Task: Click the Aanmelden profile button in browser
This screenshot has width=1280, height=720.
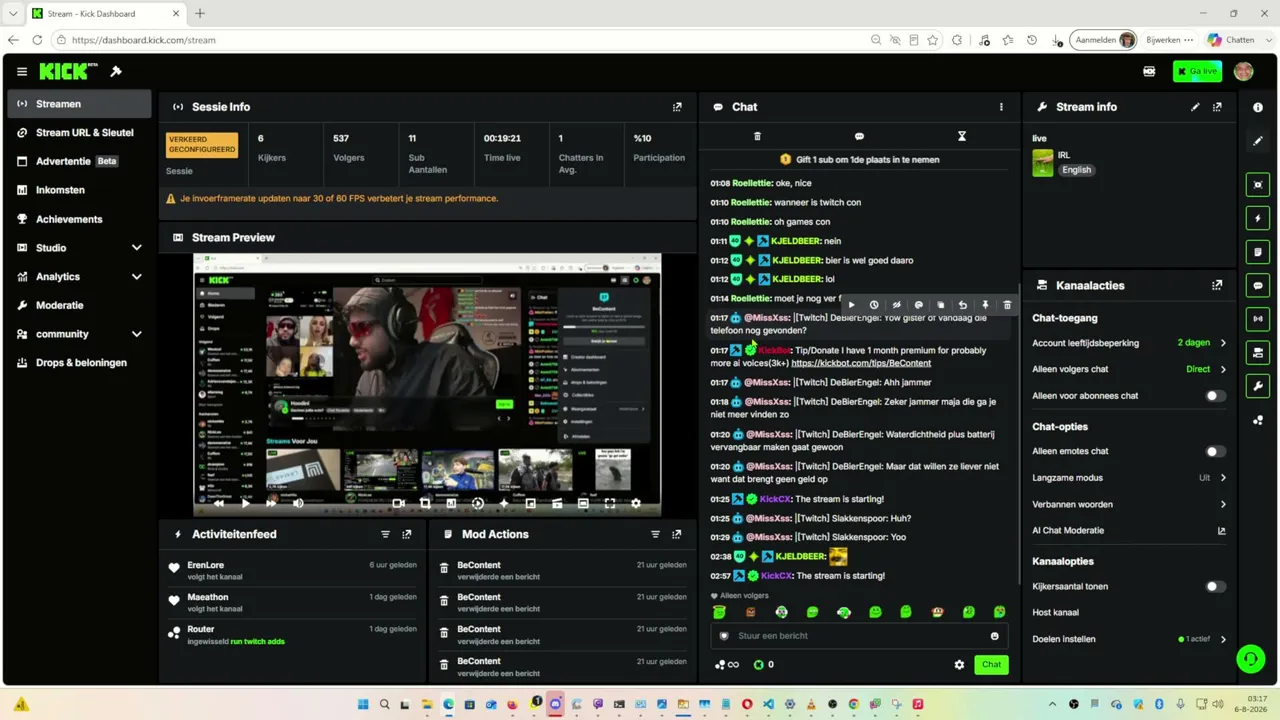Action: [x=1105, y=40]
